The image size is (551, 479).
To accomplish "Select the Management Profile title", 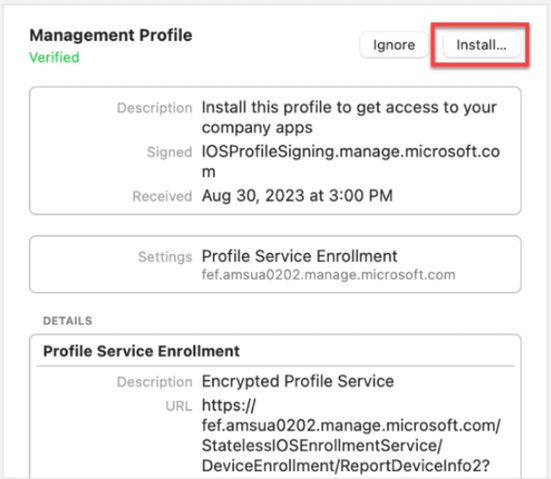I will click(111, 35).
